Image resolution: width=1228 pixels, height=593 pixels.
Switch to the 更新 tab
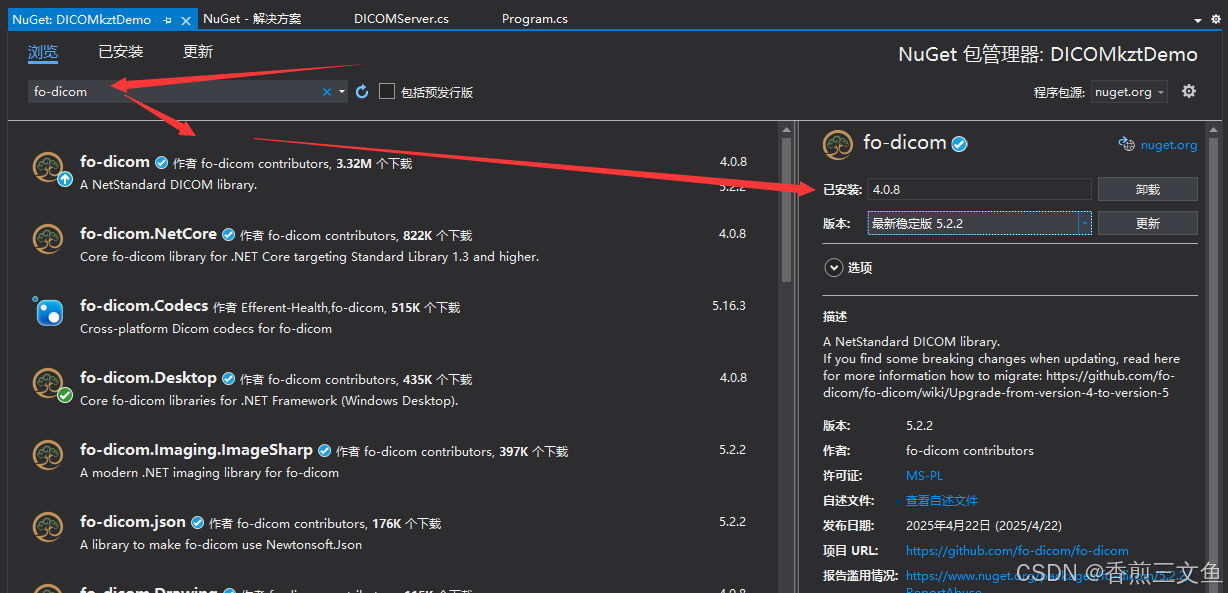click(198, 52)
